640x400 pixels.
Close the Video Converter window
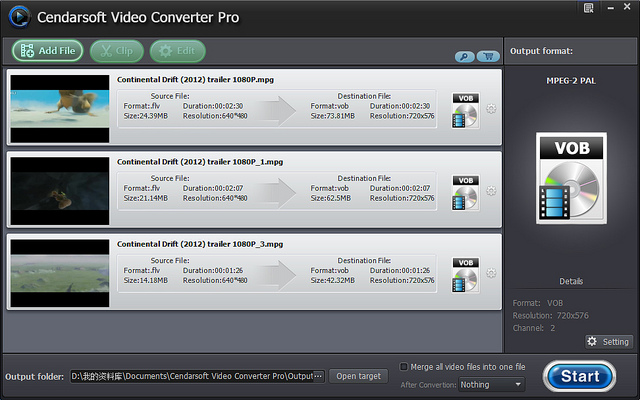[x=627, y=7]
